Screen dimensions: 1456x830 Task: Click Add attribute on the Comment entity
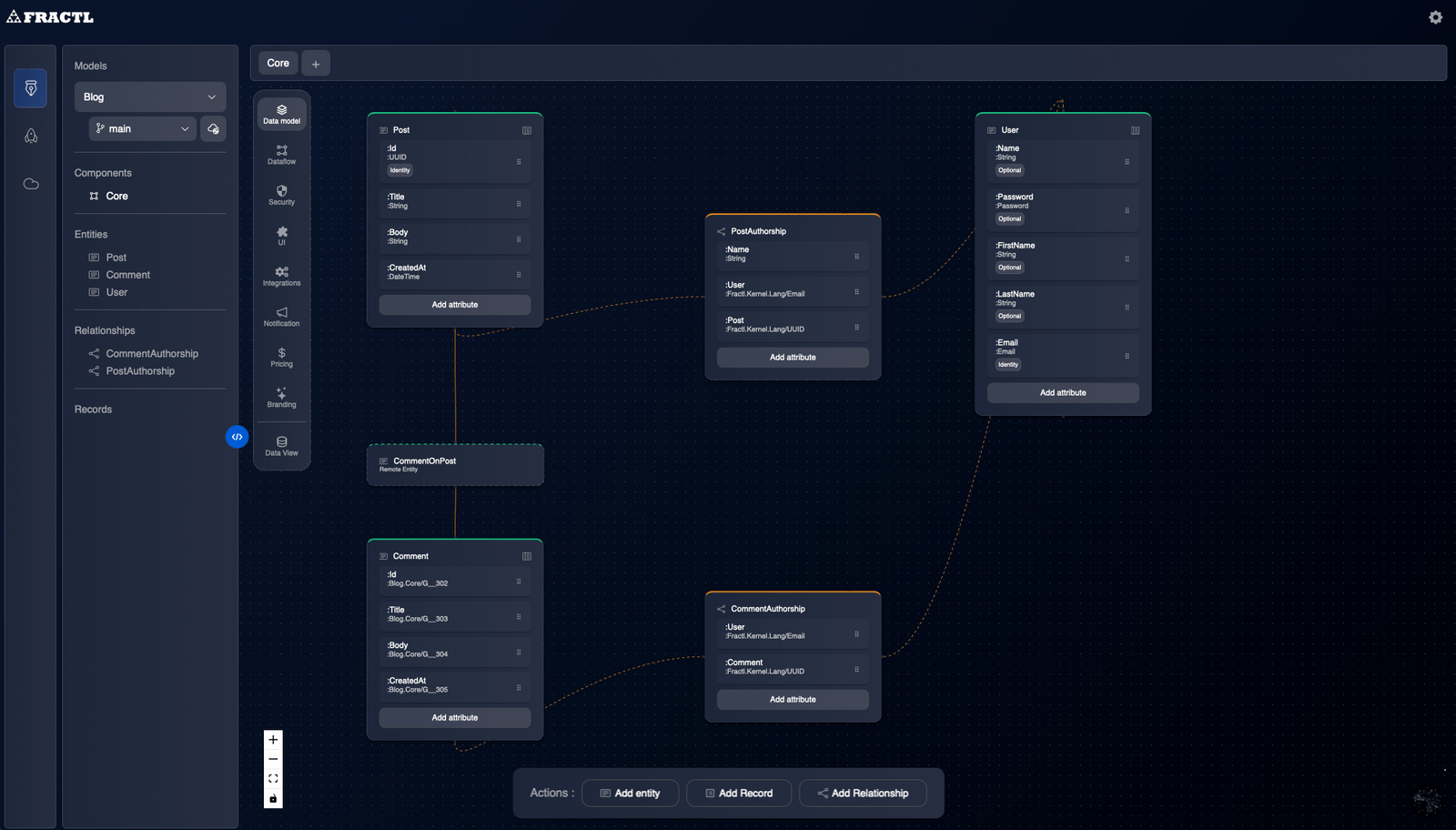[454, 717]
